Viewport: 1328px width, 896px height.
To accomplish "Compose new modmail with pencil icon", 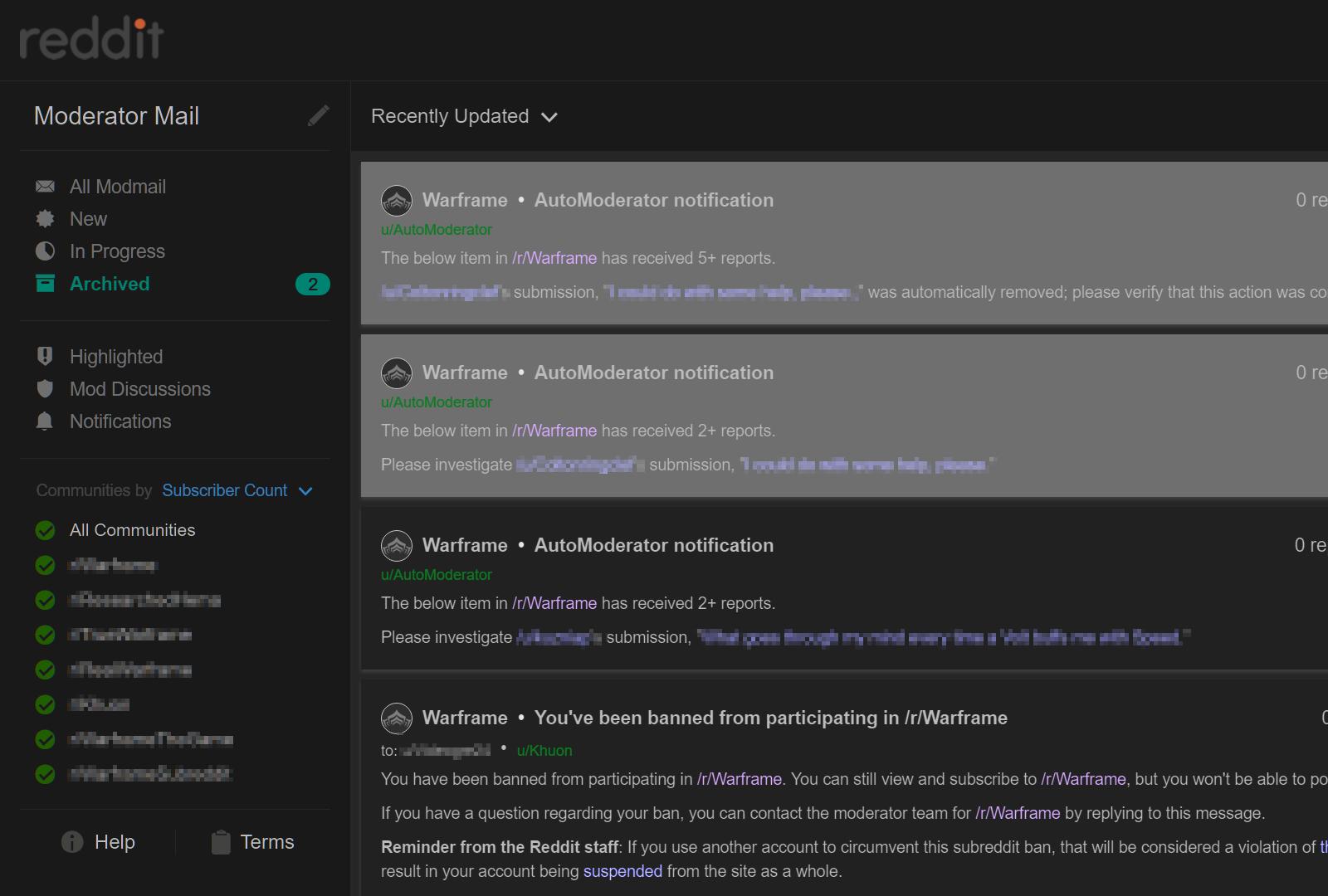I will (318, 115).
